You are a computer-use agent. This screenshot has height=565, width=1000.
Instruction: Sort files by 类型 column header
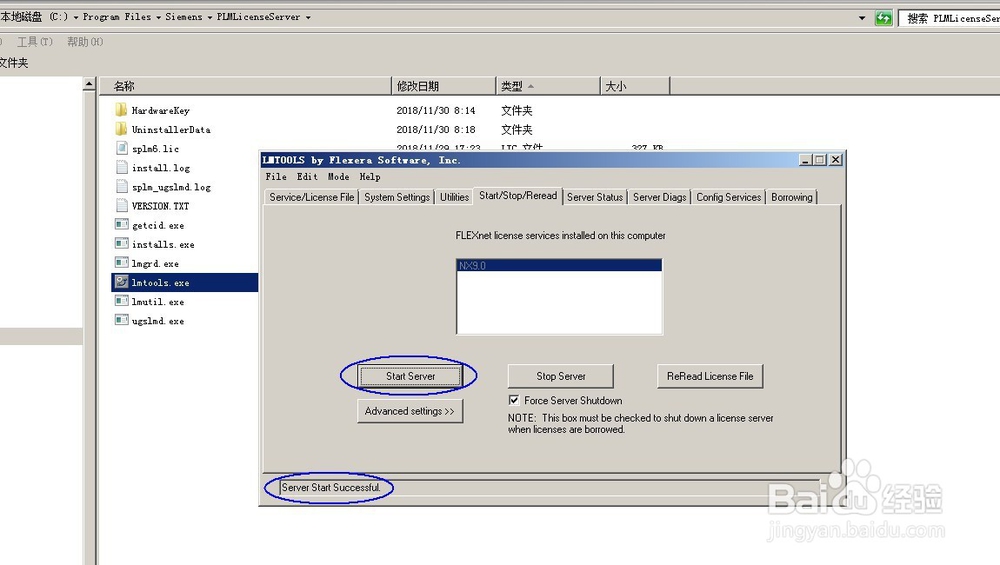[x=548, y=85]
